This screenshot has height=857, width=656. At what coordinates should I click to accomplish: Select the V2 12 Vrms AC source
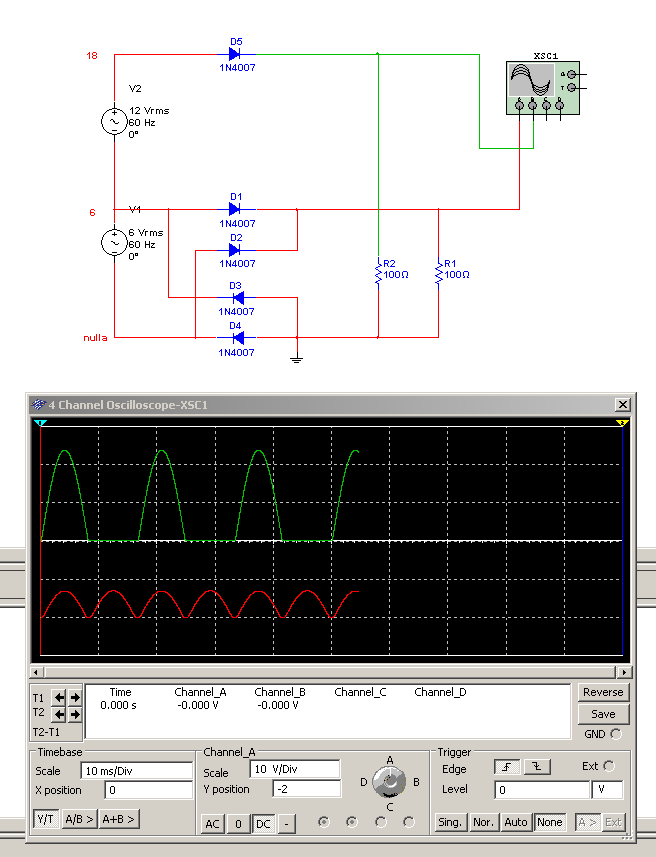click(114, 121)
